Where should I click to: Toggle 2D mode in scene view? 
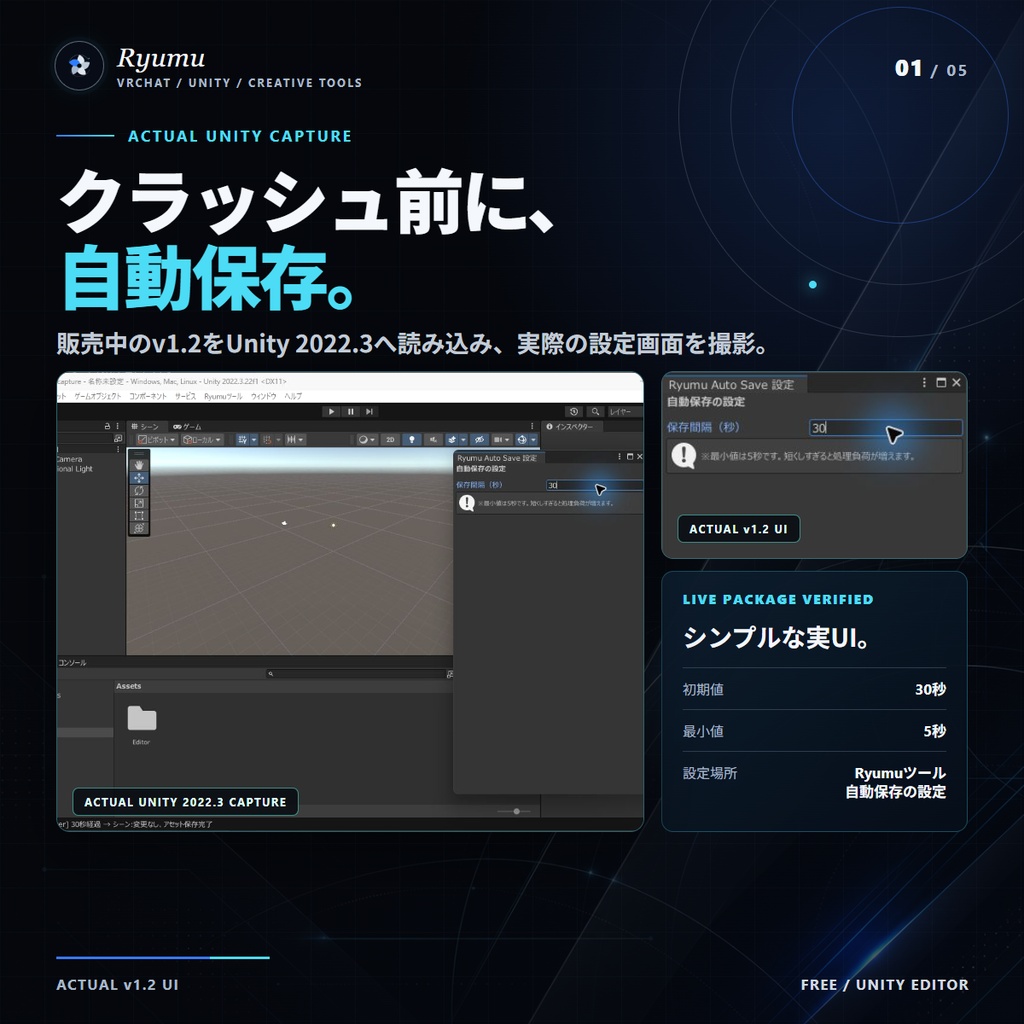390,440
